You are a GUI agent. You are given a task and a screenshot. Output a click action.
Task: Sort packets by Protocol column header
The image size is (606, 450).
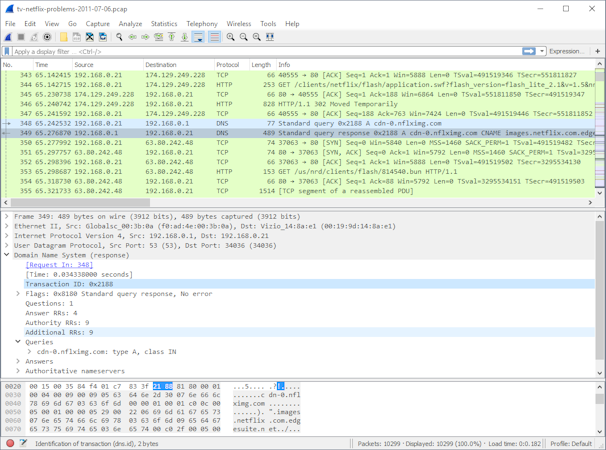click(232, 65)
